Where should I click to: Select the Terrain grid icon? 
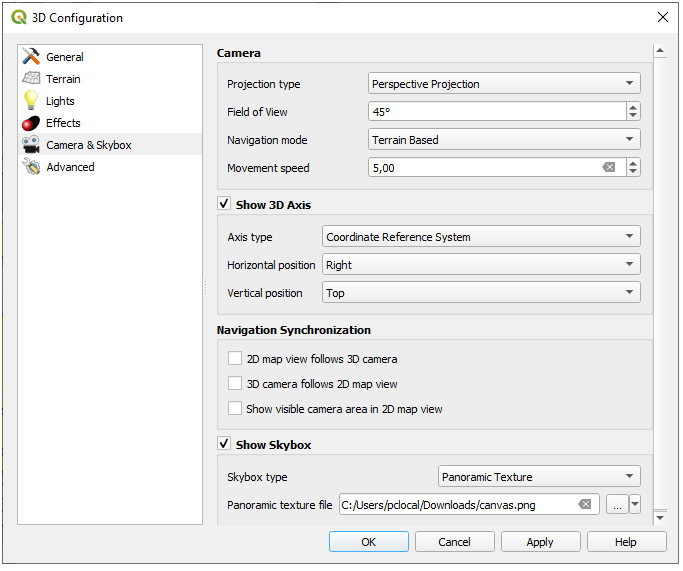pyautogui.click(x=31, y=79)
